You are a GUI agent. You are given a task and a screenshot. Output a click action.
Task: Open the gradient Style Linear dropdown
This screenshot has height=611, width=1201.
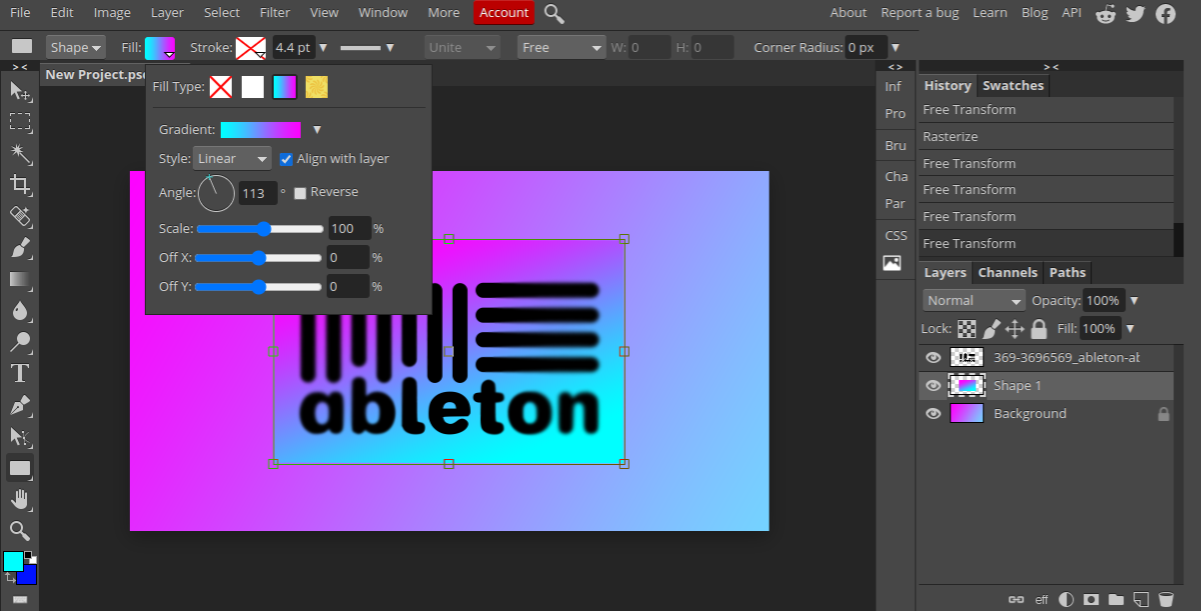point(232,158)
